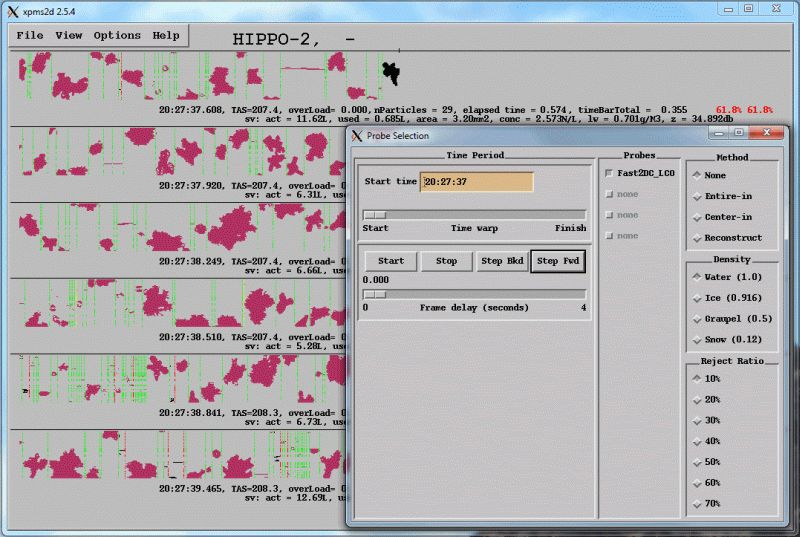This screenshot has width=800, height=537.
Task: Open the Options menu
Action: pos(117,35)
